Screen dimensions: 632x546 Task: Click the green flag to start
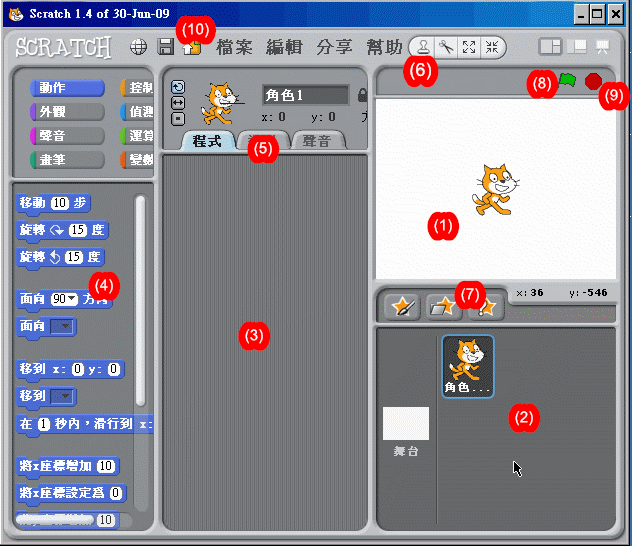[567, 80]
